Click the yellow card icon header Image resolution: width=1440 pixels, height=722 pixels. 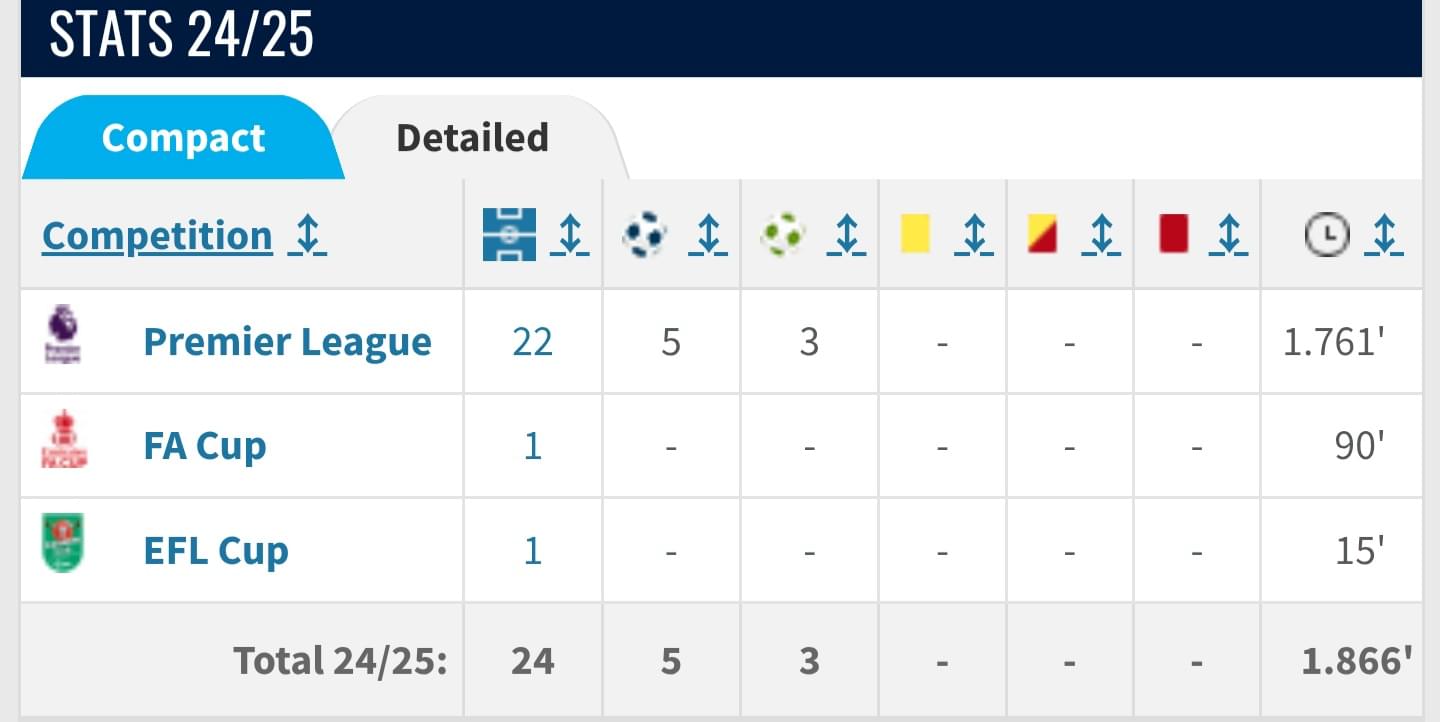(915, 234)
